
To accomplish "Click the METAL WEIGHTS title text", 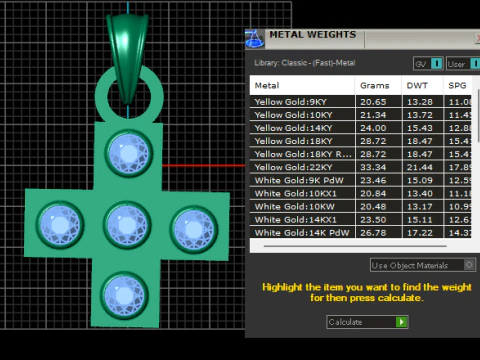I will [313, 35].
